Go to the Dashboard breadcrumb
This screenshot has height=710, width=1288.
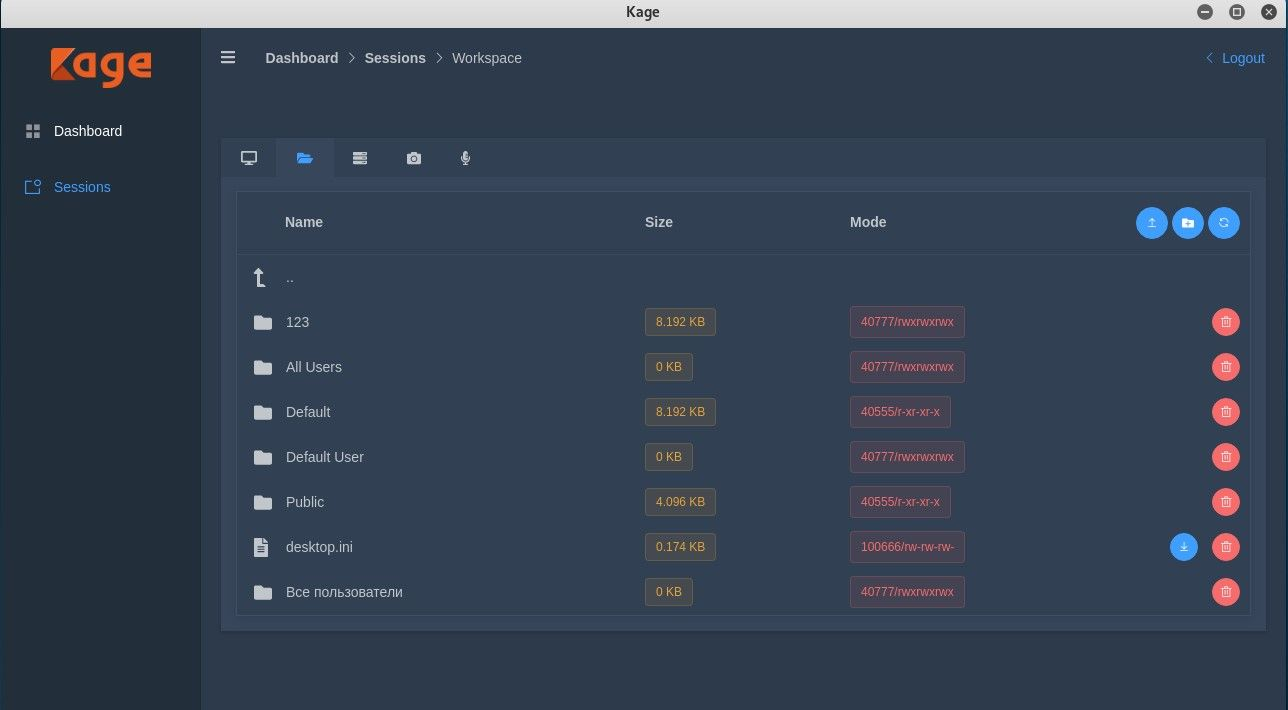302,58
